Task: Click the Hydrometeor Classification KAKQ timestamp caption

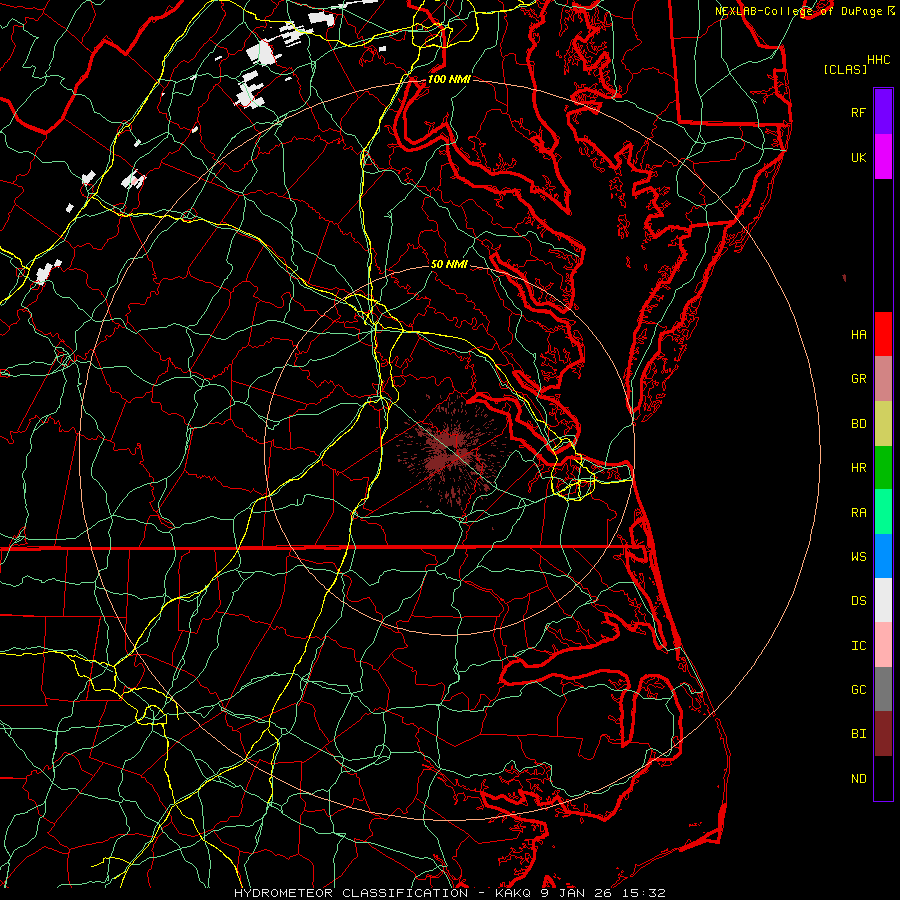Action: click(x=449, y=893)
